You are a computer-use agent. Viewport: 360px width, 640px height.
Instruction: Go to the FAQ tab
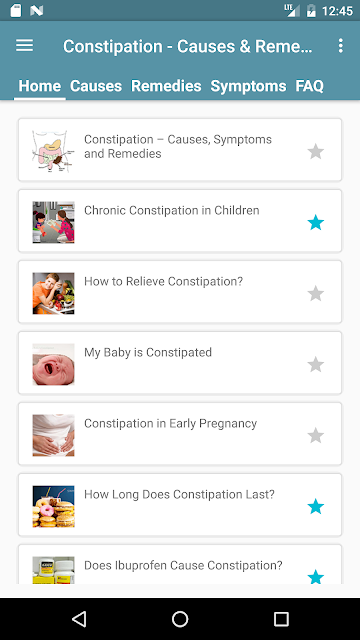point(309,86)
